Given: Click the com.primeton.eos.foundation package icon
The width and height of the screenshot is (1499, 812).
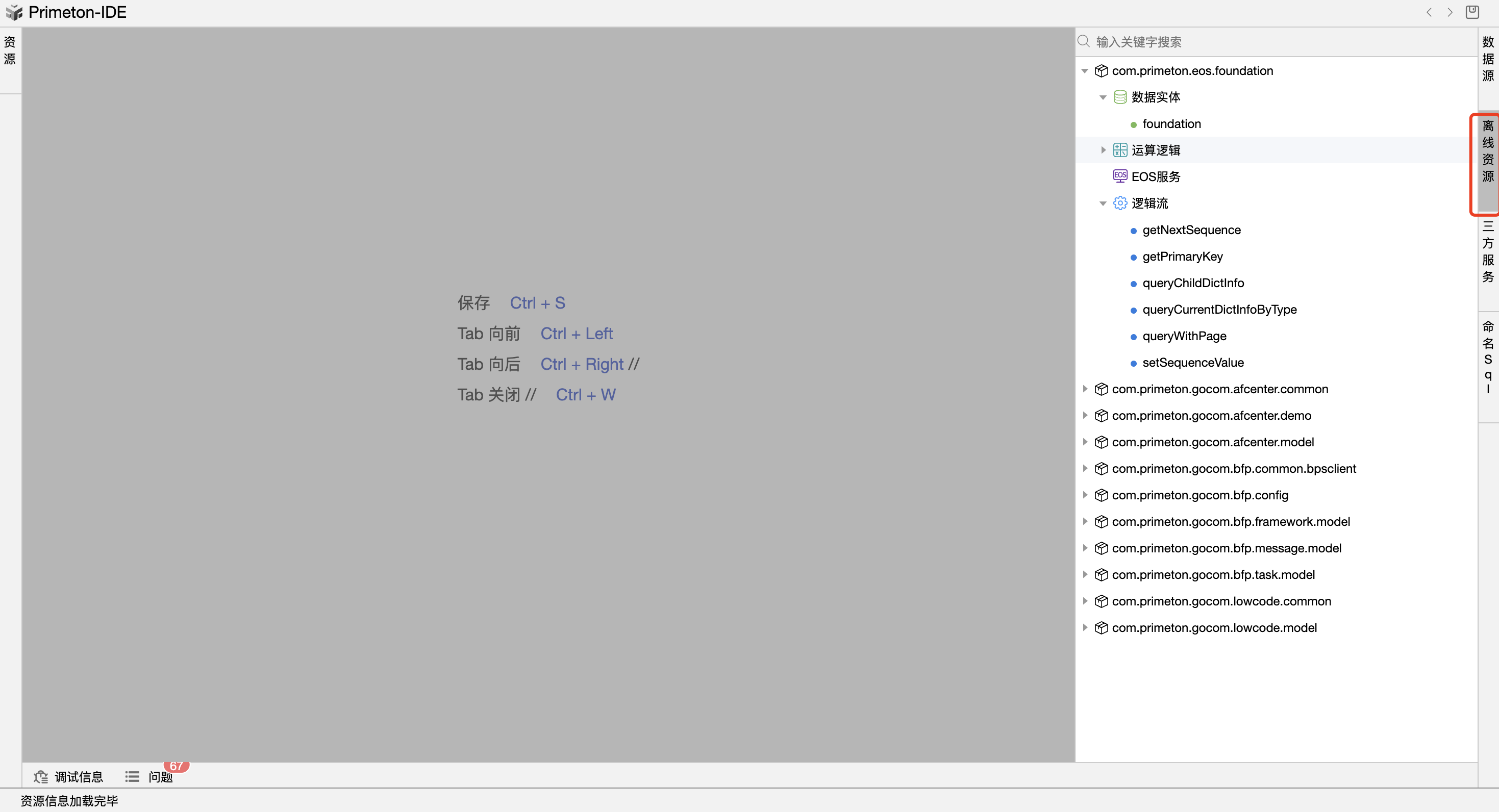Looking at the screenshot, I should pyautogui.click(x=1101, y=71).
